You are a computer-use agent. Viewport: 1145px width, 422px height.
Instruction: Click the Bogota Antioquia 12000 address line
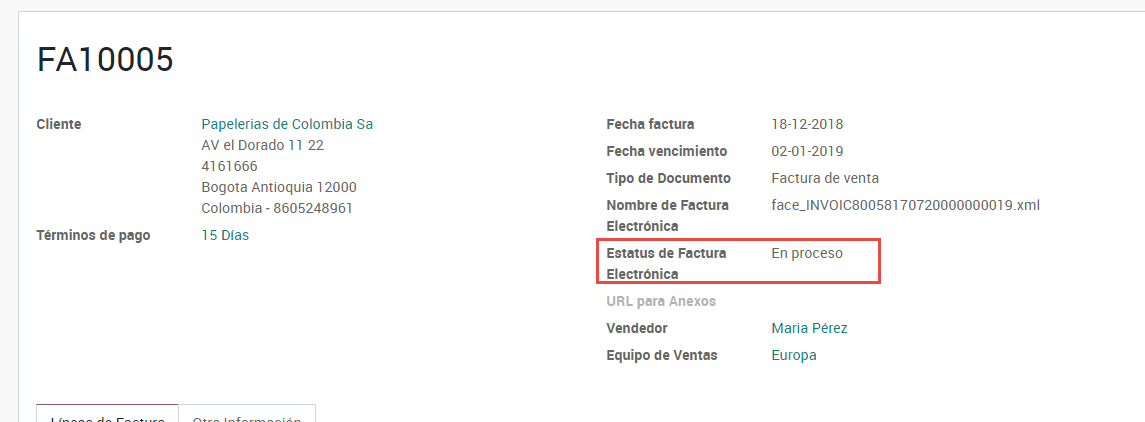pyautogui.click(x=279, y=188)
